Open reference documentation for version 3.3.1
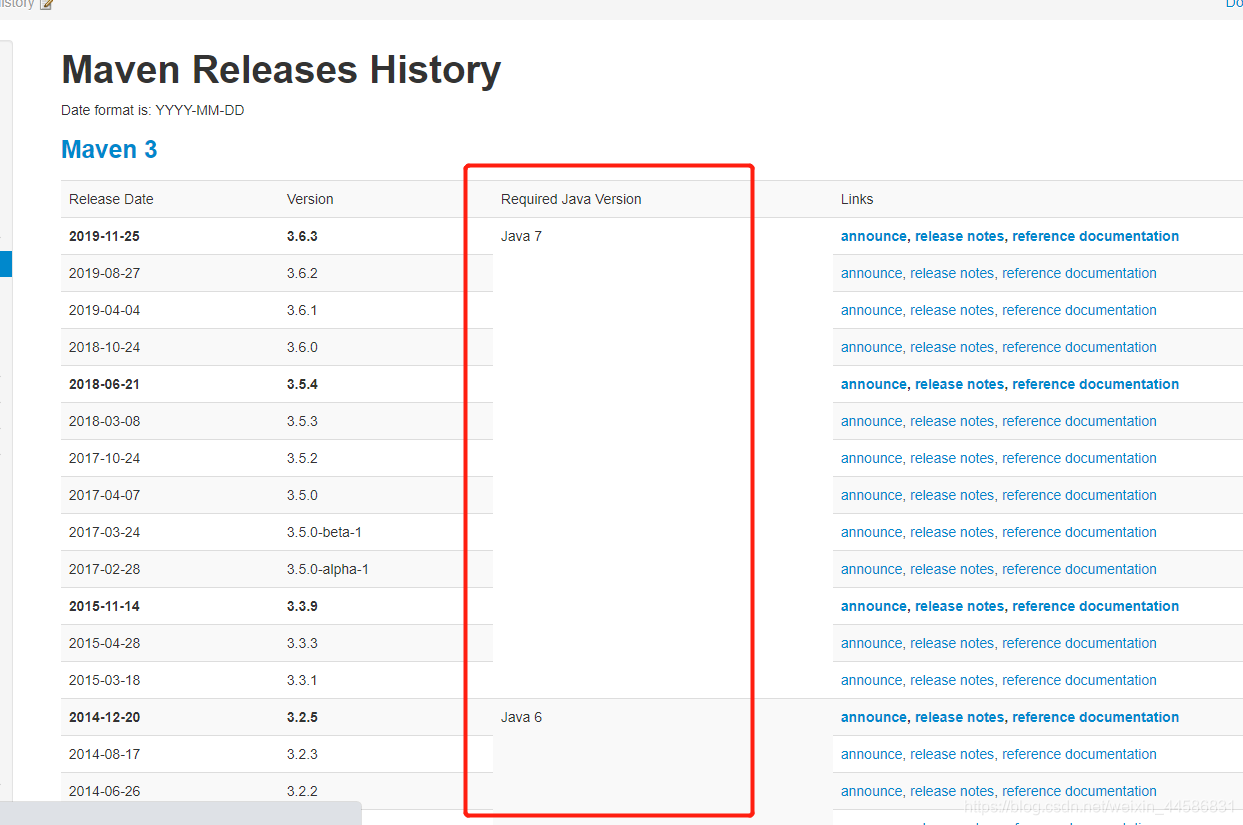This screenshot has width=1243, height=825. click(1079, 681)
